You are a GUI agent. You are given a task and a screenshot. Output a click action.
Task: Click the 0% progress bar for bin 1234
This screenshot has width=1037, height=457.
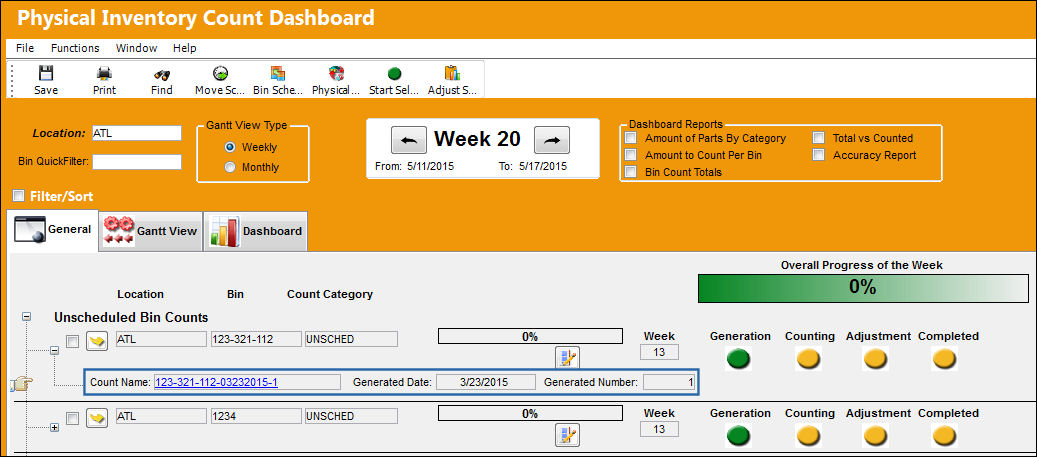coord(530,413)
